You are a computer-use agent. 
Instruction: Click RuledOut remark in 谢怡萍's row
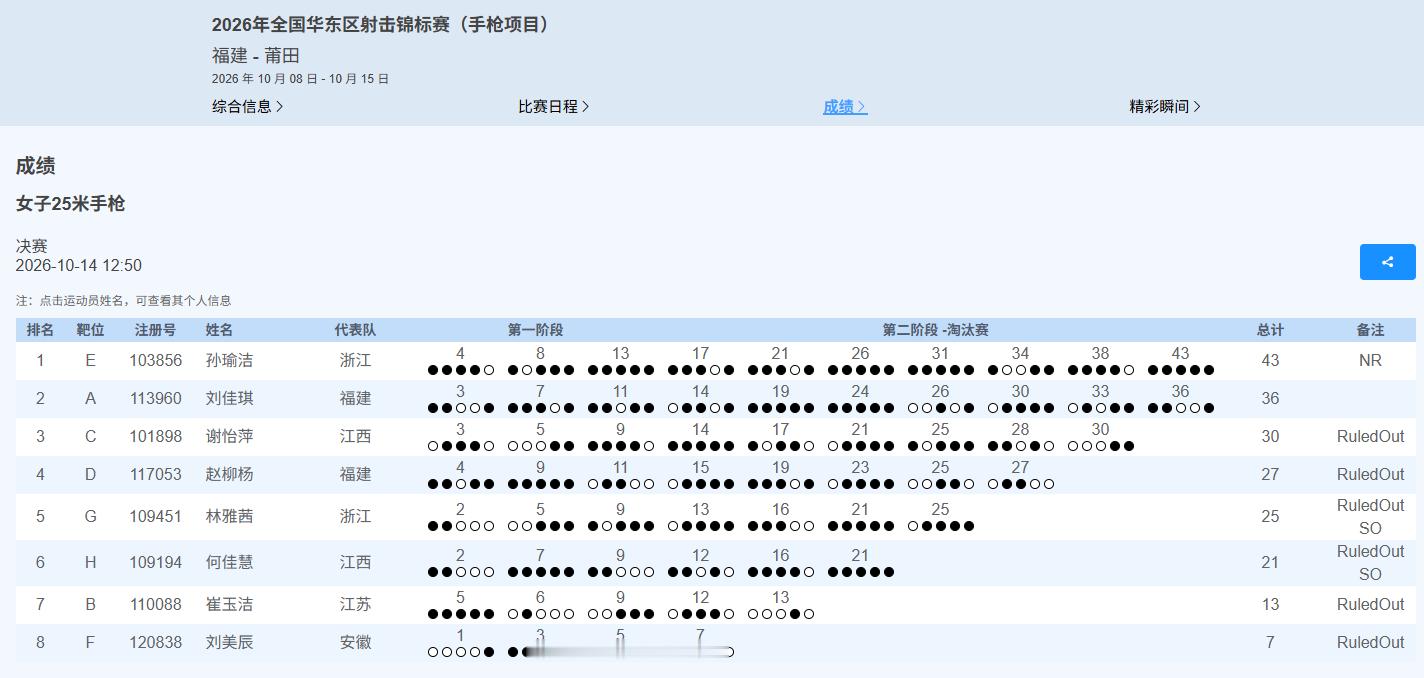pos(1370,436)
